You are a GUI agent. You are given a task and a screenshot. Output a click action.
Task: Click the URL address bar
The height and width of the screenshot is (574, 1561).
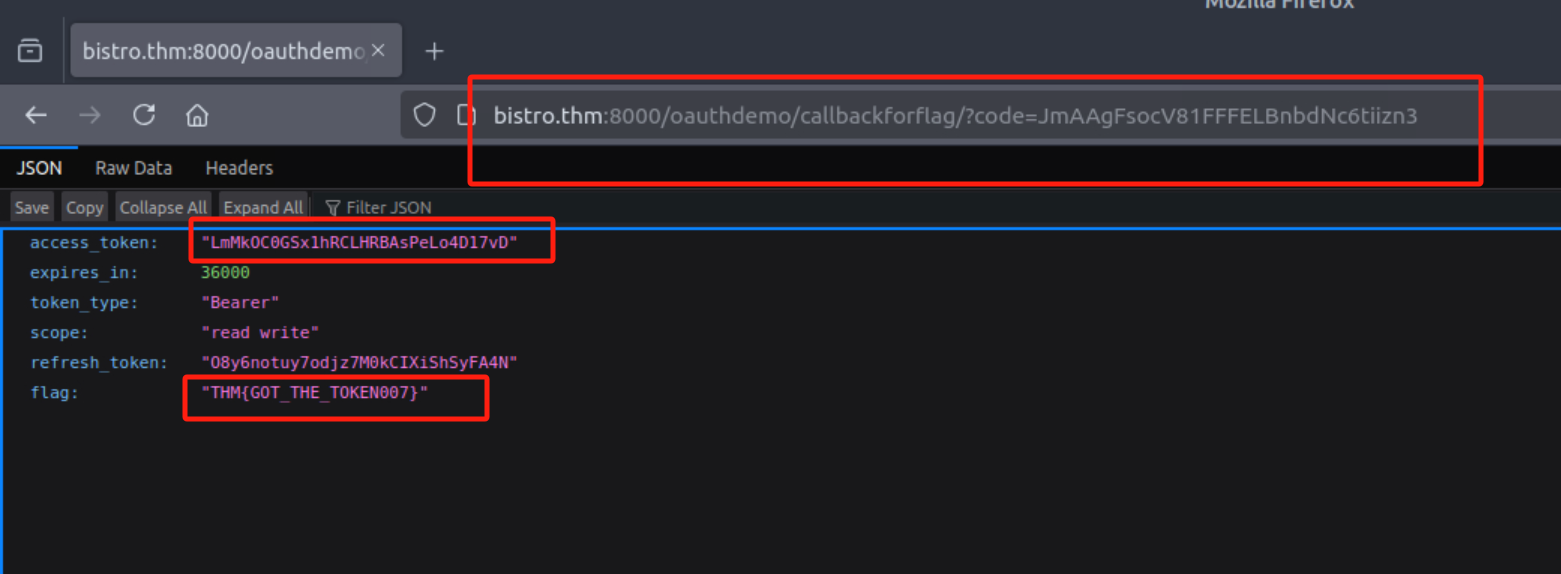coord(954,116)
